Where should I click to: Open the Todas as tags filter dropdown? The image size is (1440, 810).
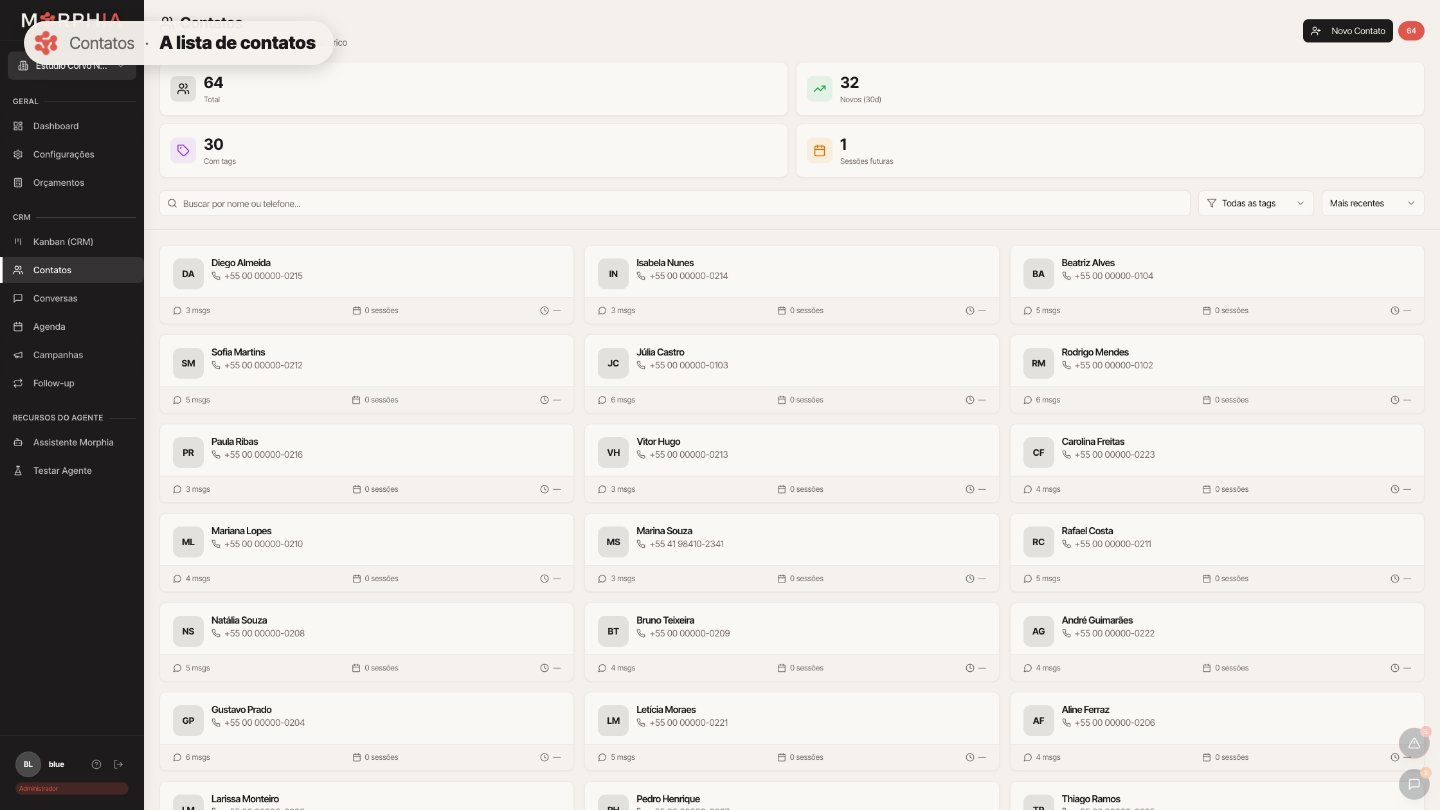click(x=1256, y=203)
